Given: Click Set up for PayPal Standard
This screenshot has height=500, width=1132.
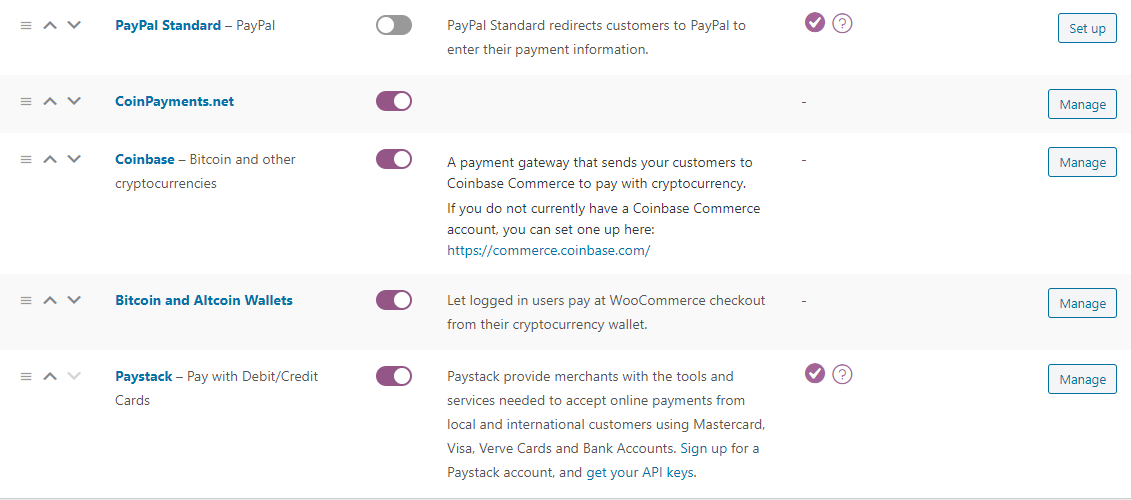Looking at the screenshot, I should pyautogui.click(x=1087, y=28).
